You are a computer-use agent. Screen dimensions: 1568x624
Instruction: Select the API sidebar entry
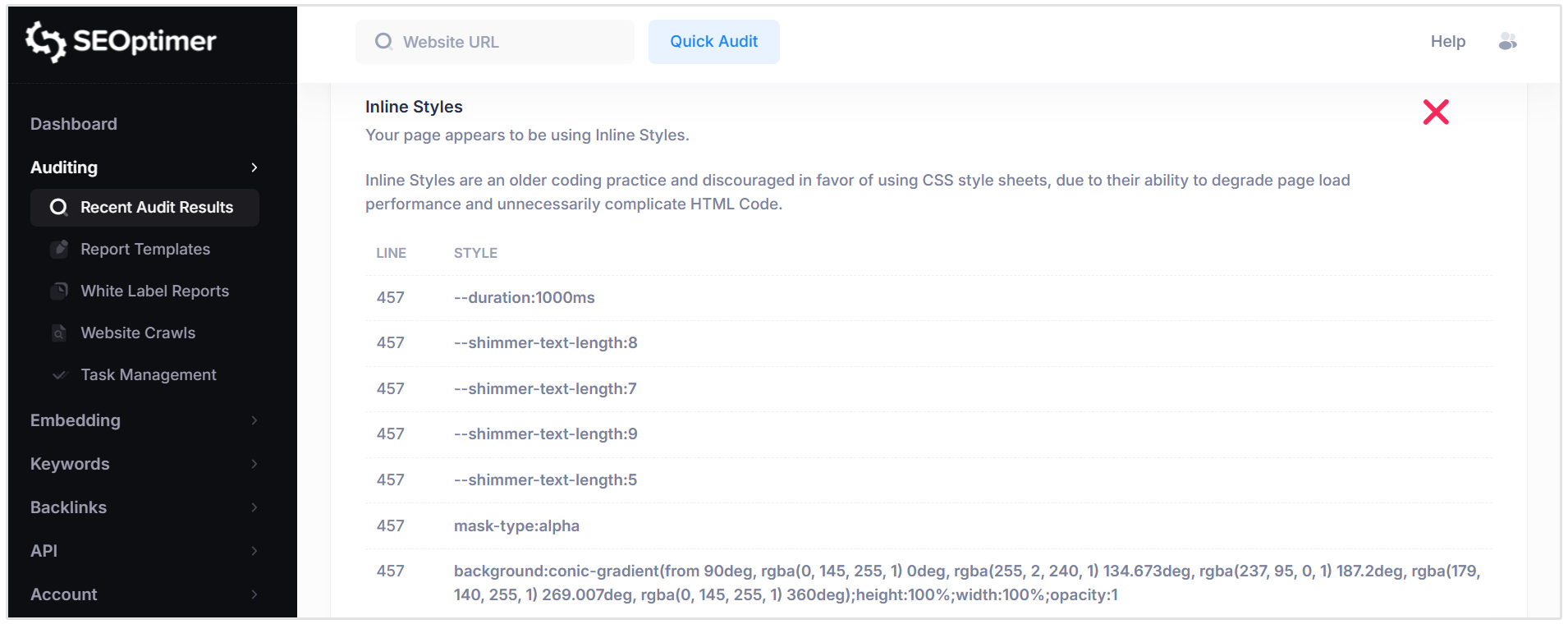pyautogui.click(x=44, y=551)
